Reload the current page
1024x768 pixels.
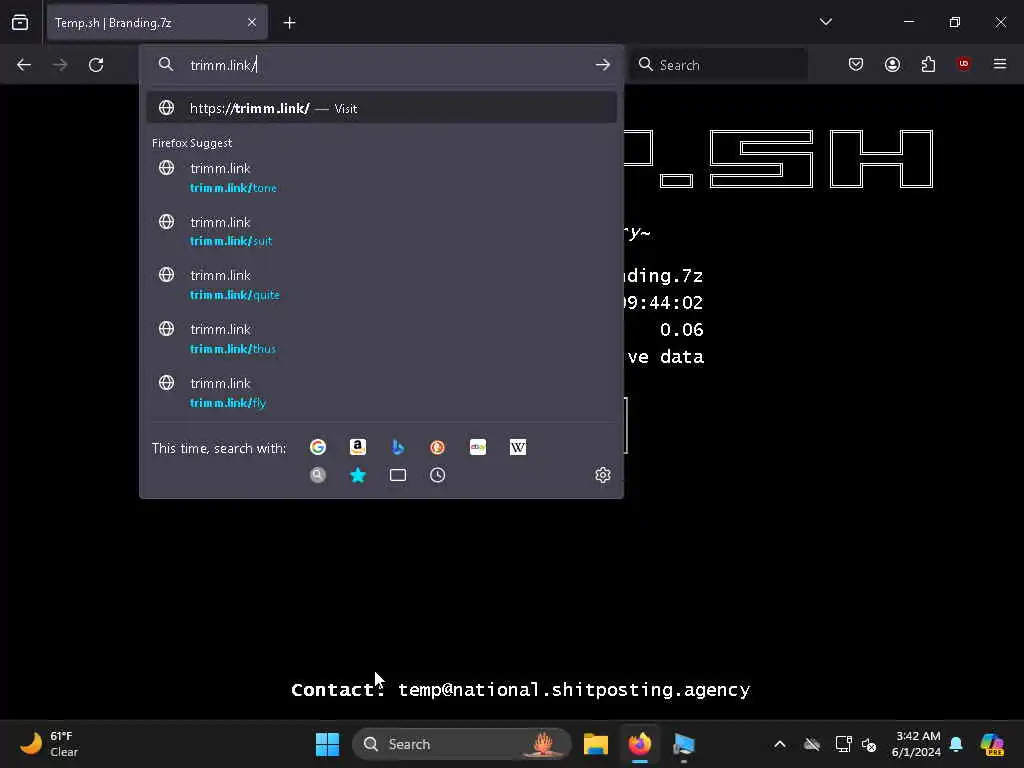[x=96, y=65]
